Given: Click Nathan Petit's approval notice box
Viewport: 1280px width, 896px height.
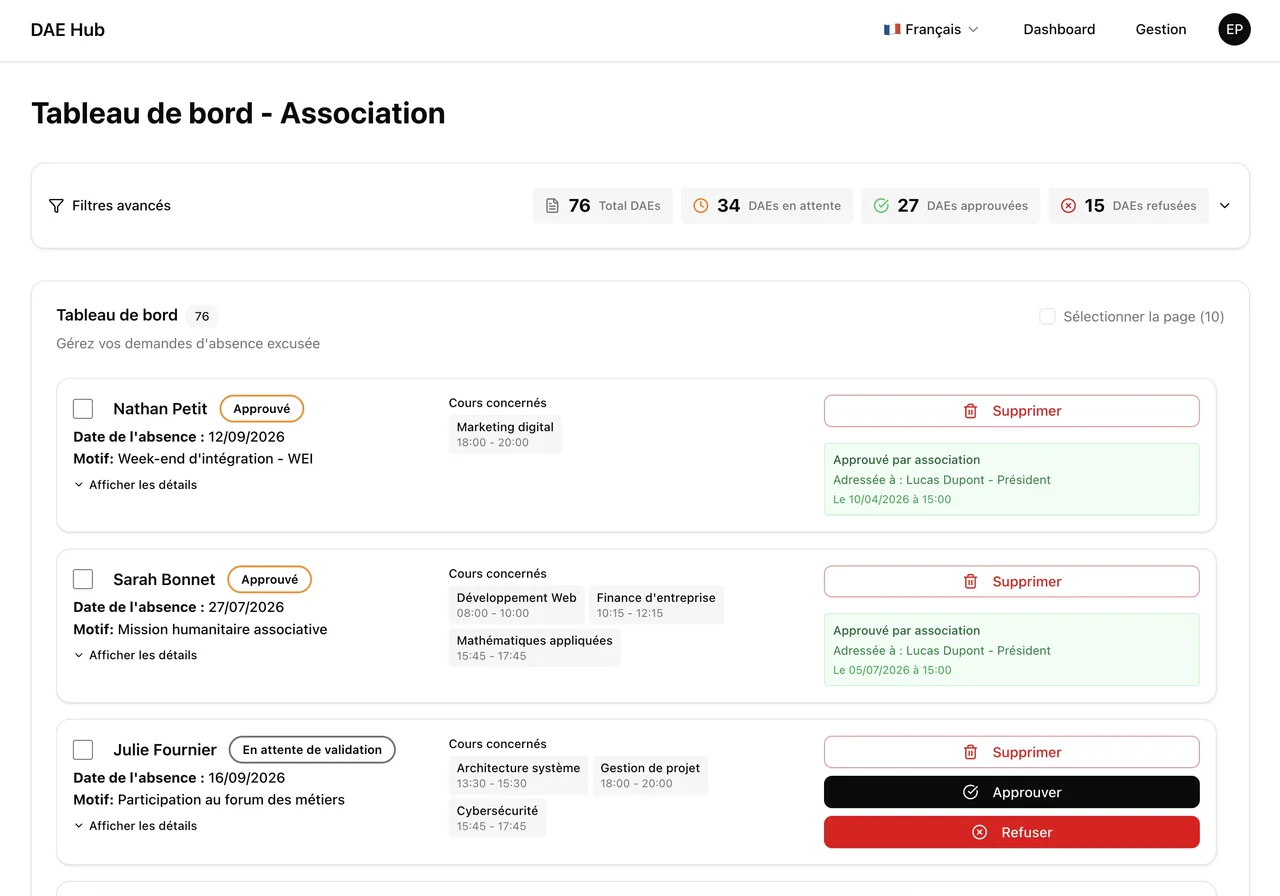Looking at the screenshot, I should click(1011, 479).
